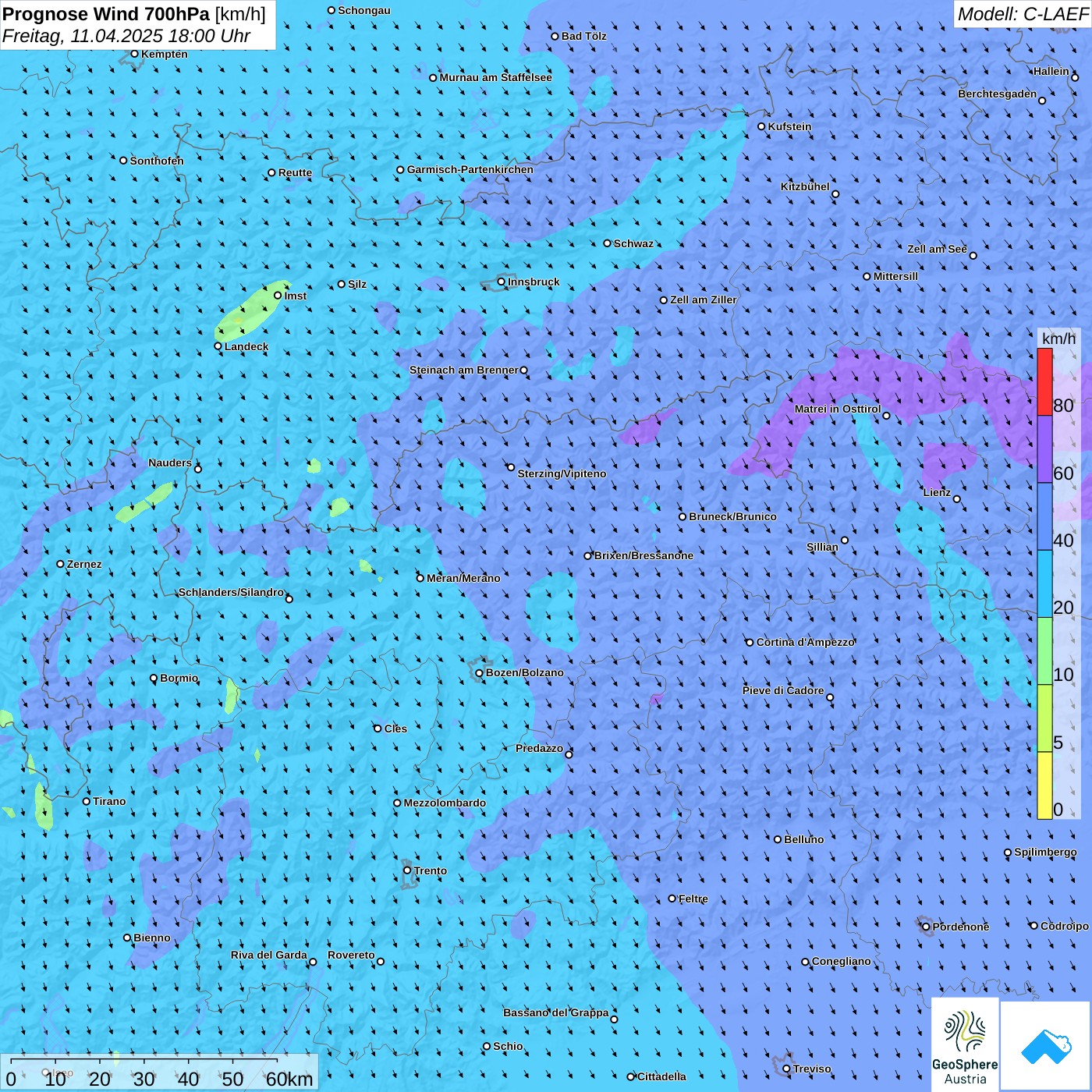Click the green 10-20 km/h legend color
This screenshot has width=1092, height=1092.
coord(1044,651)
